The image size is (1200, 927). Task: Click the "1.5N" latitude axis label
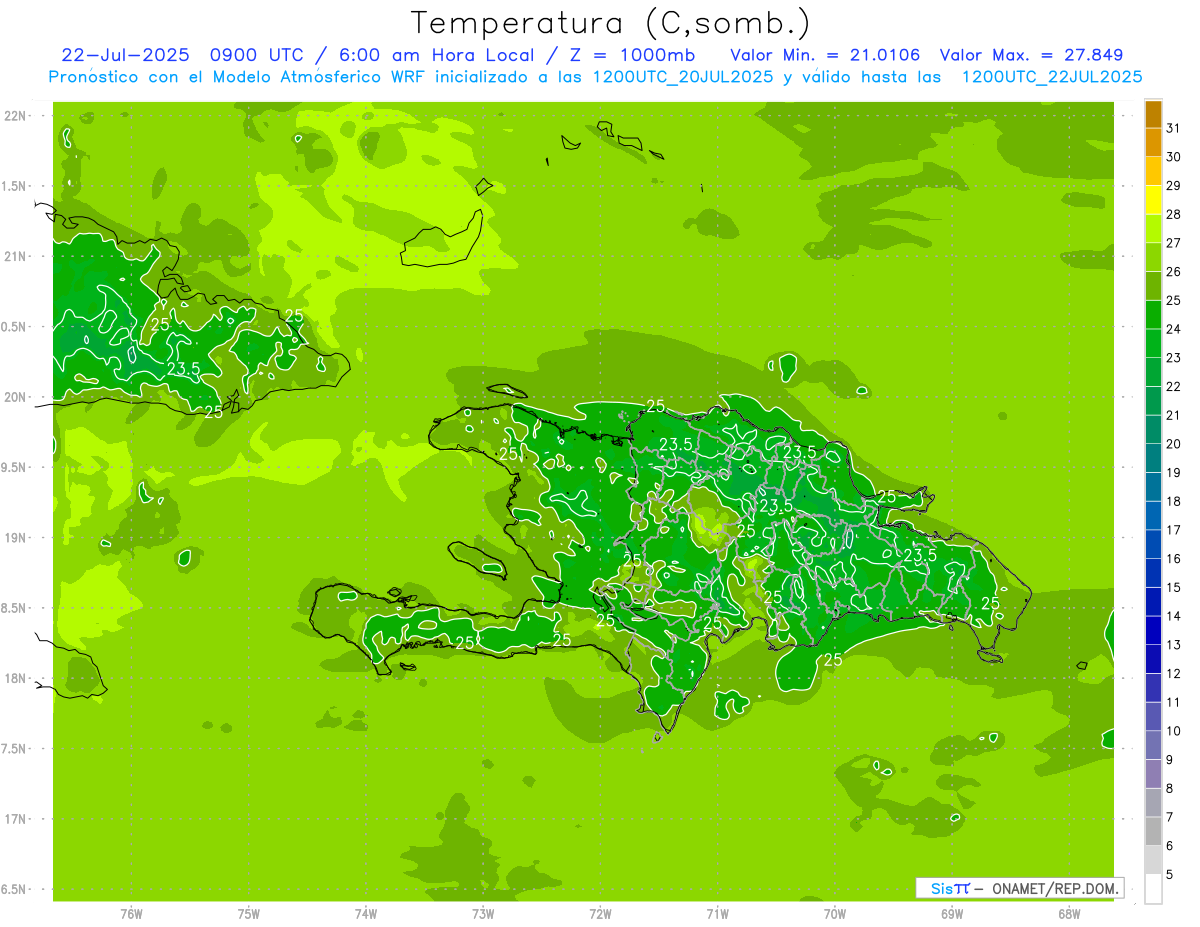[15, 186]
